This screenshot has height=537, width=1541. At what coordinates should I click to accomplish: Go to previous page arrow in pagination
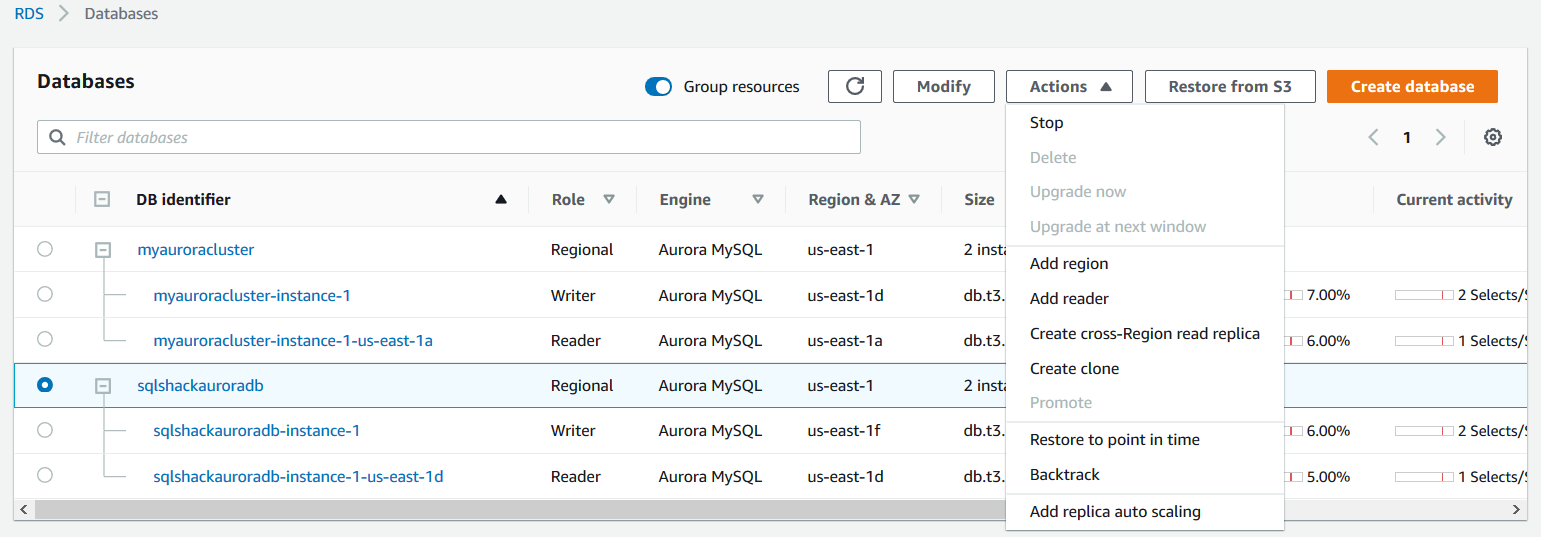click(1374, 137)
